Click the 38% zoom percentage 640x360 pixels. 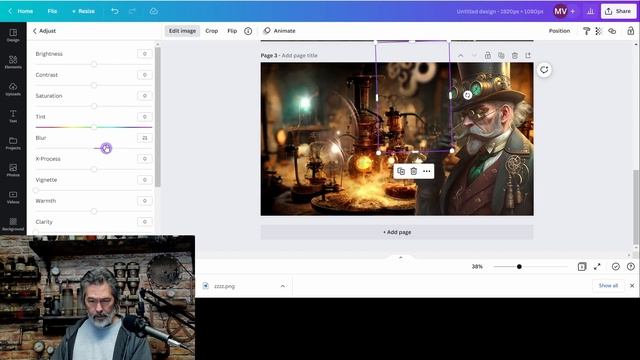pos(477,267)
